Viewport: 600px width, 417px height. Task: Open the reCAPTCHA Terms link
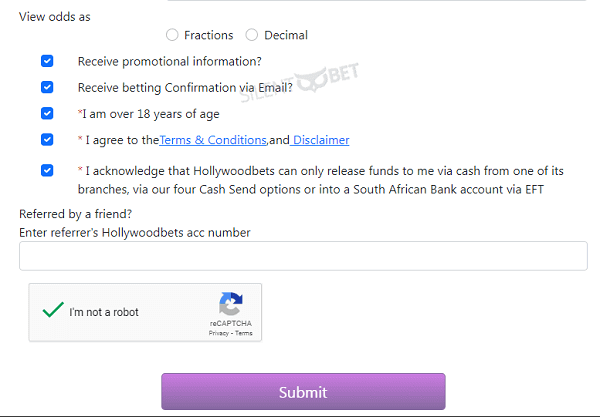point(244,333)
